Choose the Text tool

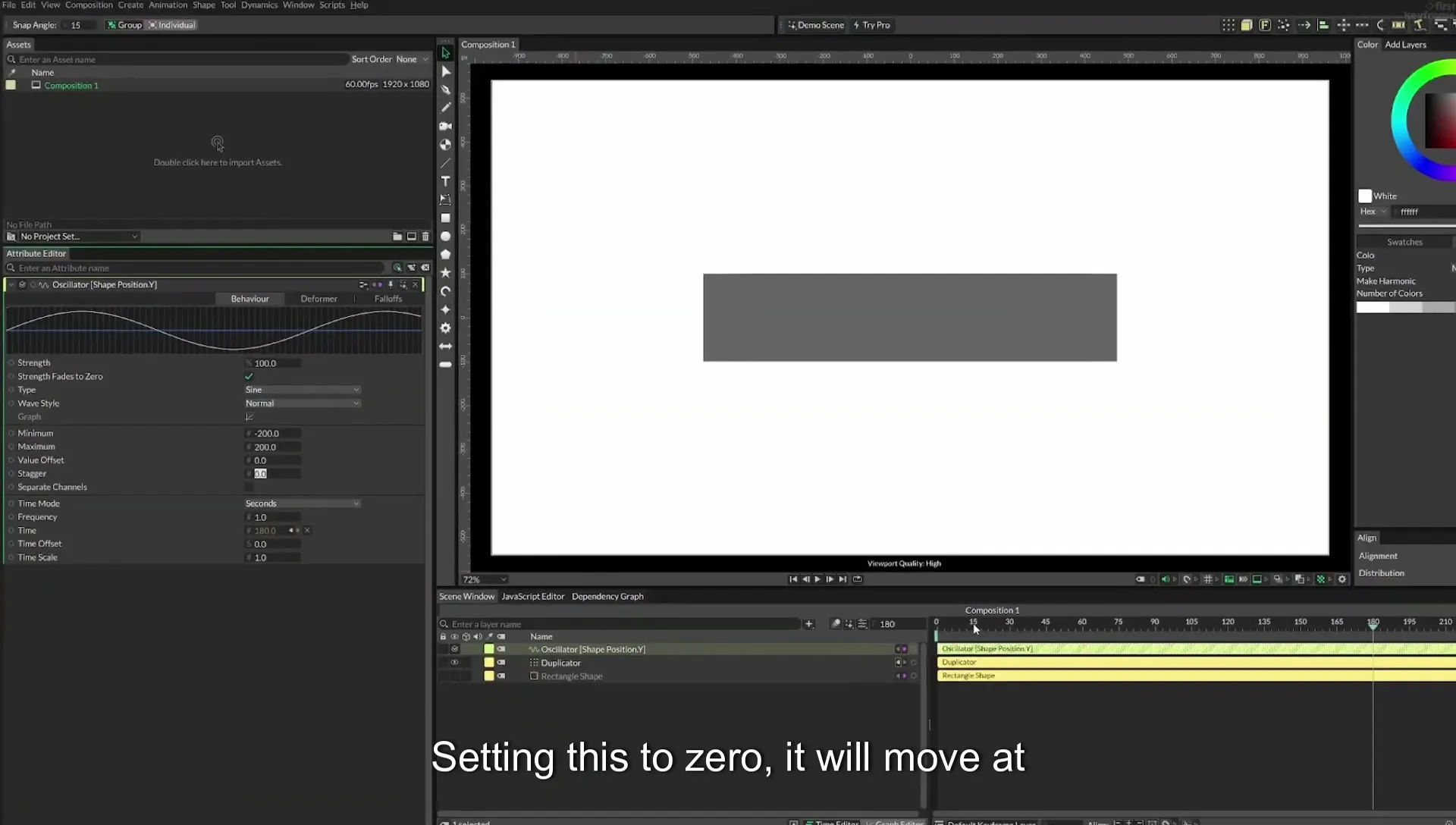(446, 181)
